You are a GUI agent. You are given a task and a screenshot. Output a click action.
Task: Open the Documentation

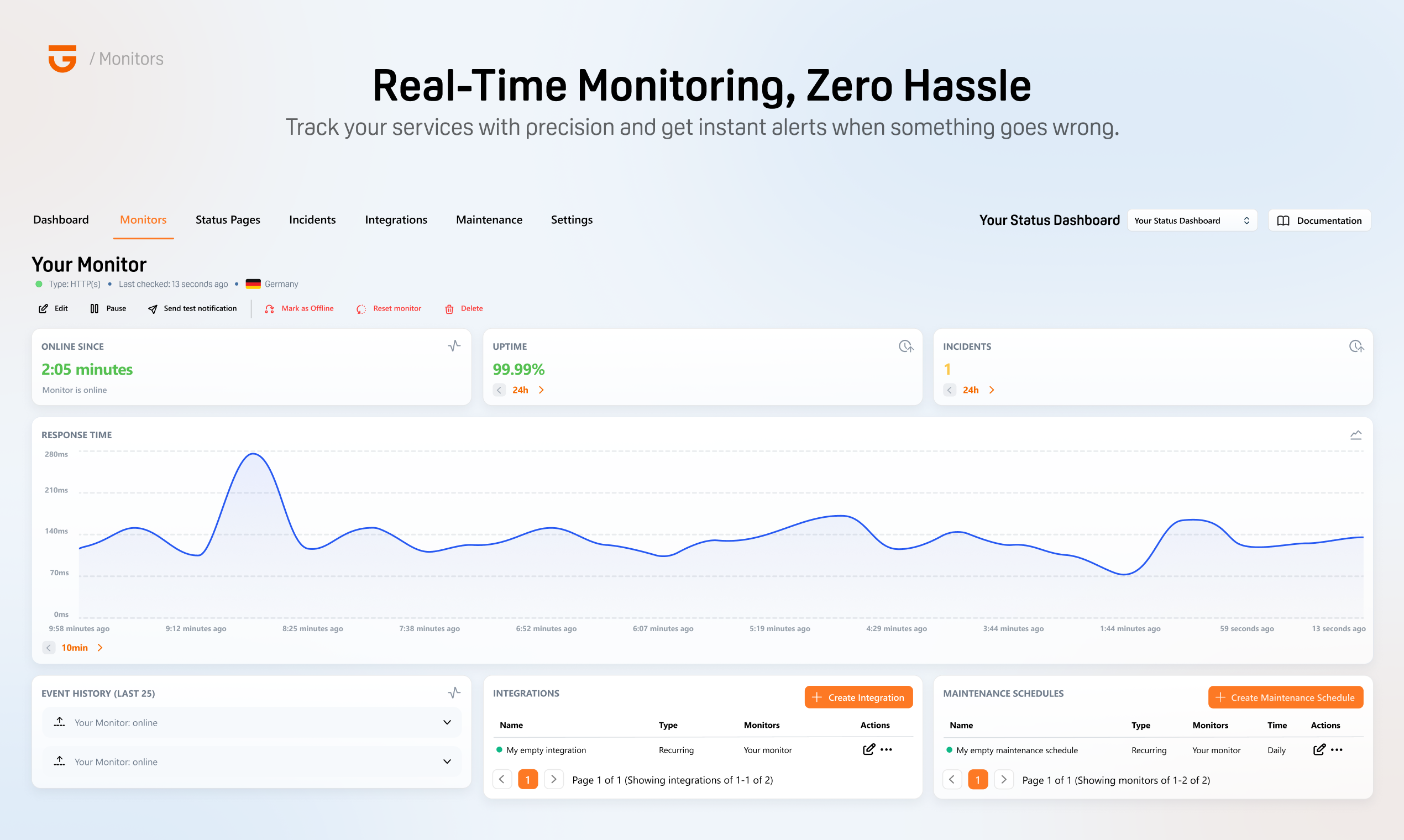[1319, 220]
